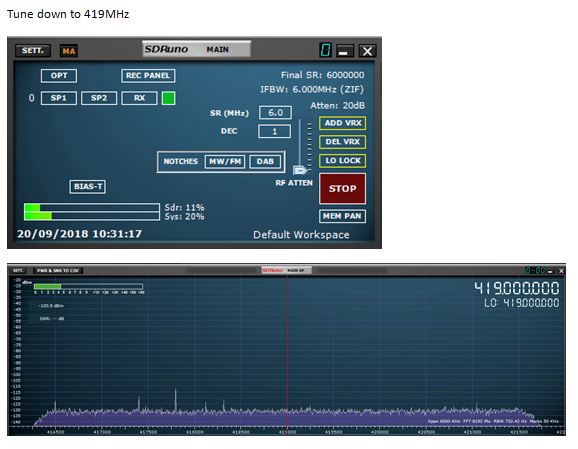Click the signal strength meter bar
The width and height of the screenshot is (578, 449).
(x=88, y=286)
